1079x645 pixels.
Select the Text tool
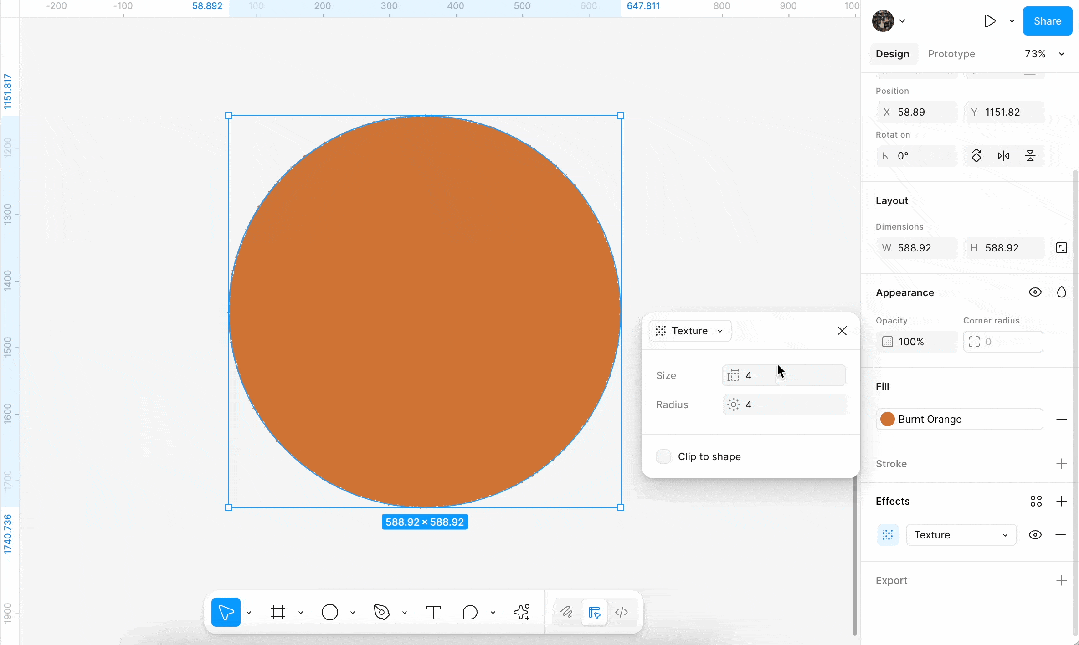tap(434, 612)
